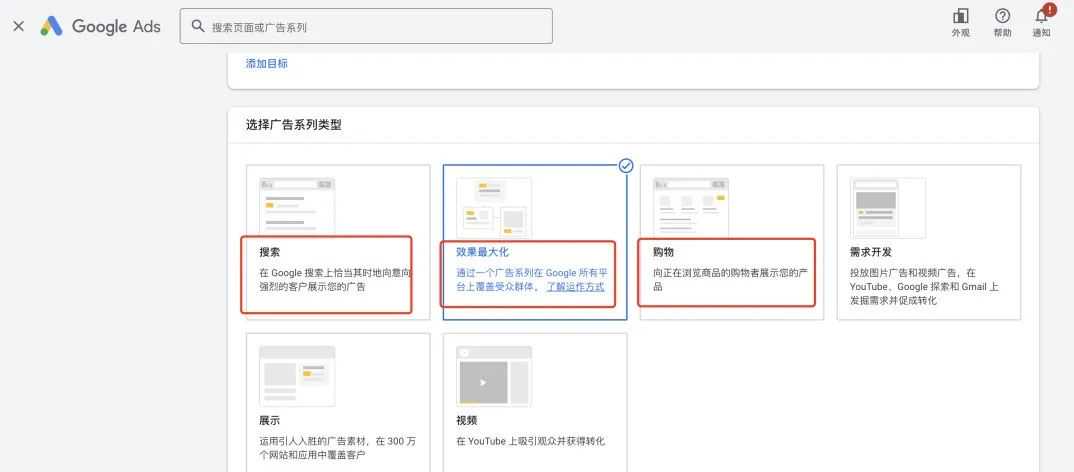This screenshot has height=472, width=1074.
Task: Click the 选择广告系列类型 heading
Action: (x=294, y=125)
